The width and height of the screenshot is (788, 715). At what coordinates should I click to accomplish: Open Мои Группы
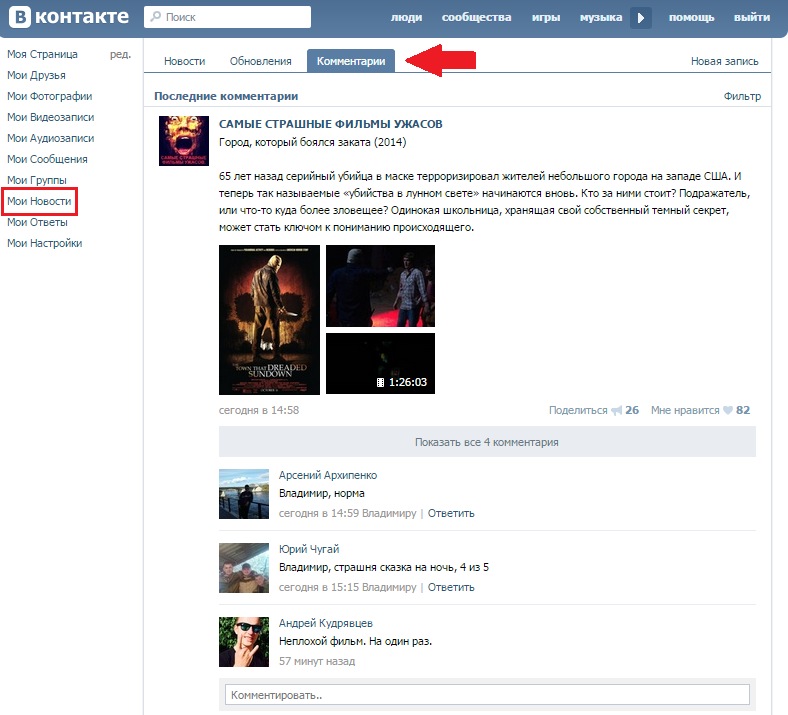point(37,180)
